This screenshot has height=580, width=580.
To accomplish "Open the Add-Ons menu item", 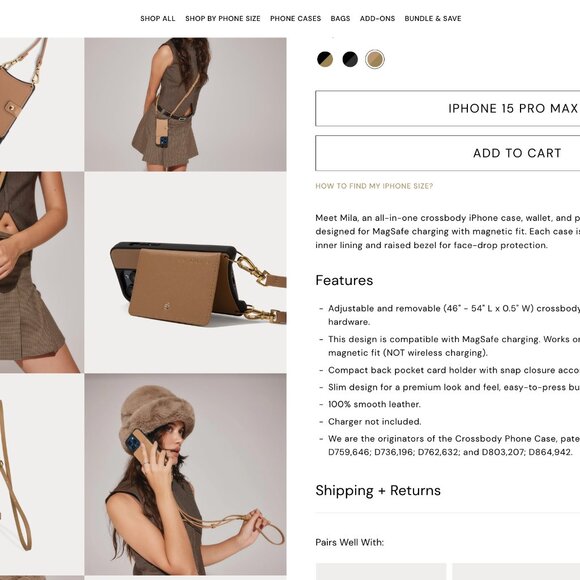I will [377, 18].
